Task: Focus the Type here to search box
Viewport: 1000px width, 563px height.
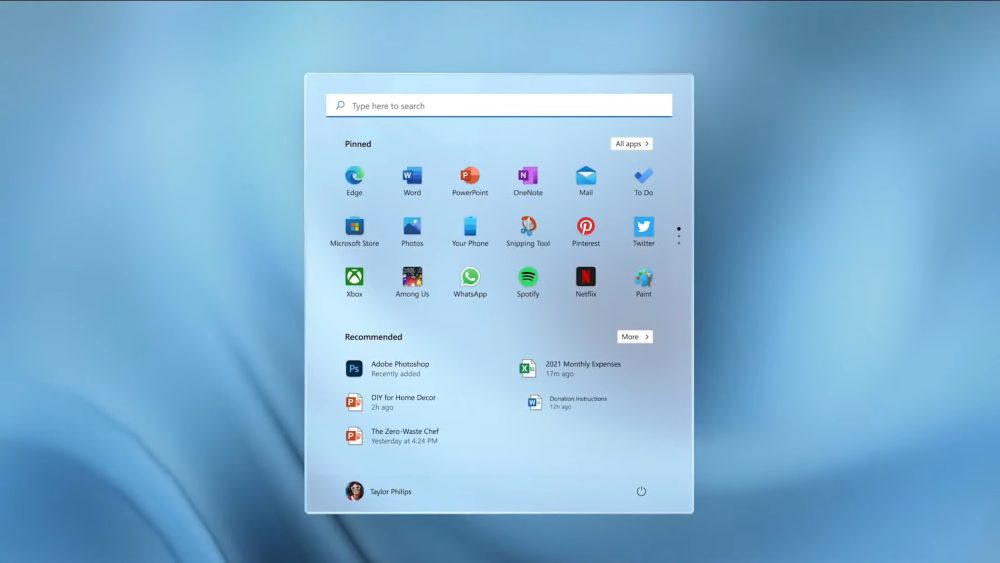Action: pyautogui.click(x=499, y=105)
